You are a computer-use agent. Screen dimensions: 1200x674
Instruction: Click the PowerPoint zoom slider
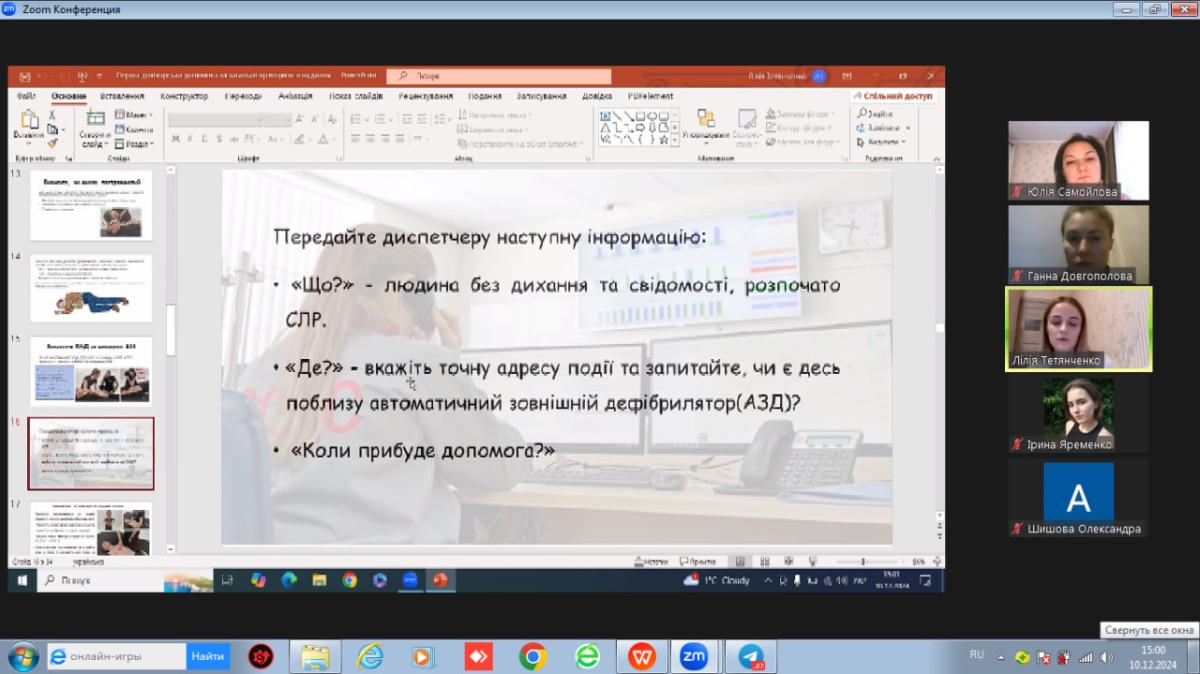865,562
